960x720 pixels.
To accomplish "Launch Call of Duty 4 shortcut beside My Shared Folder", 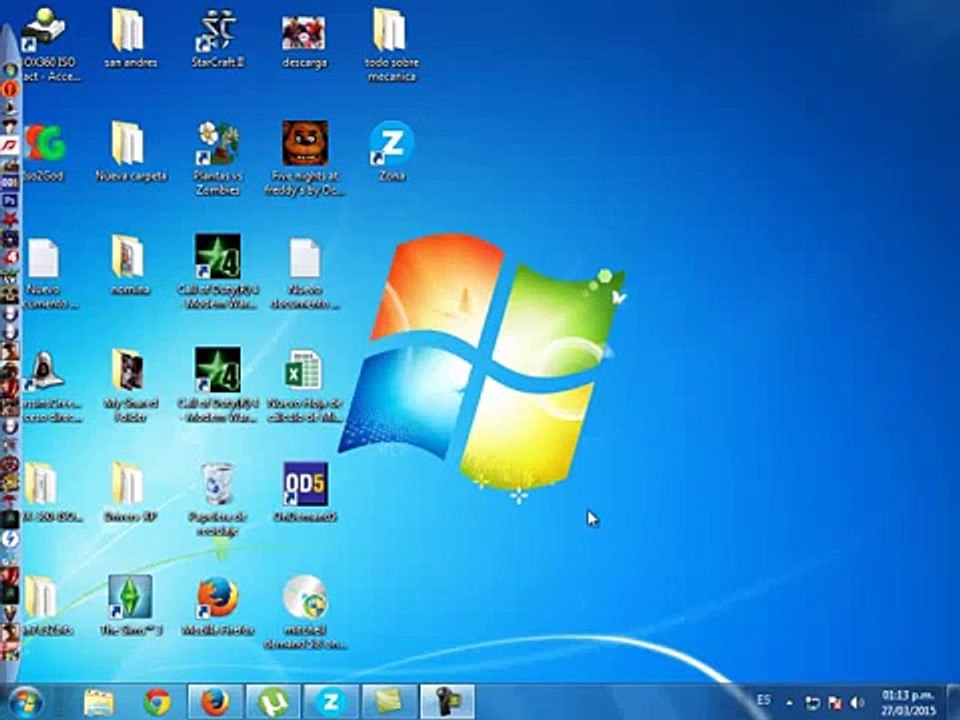I will [218, 384].
